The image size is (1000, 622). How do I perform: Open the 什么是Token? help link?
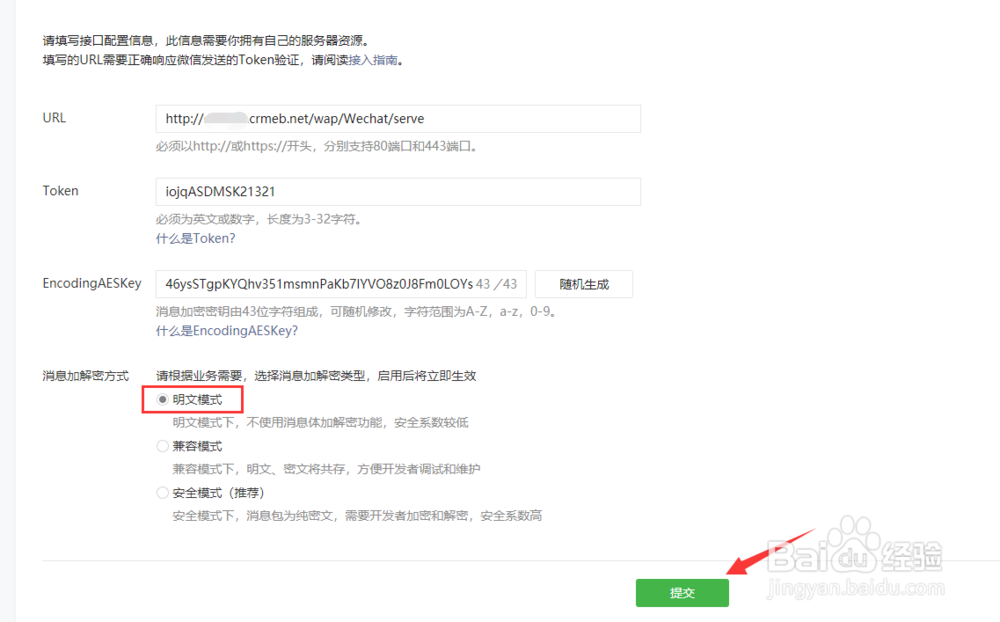point(196,238)
